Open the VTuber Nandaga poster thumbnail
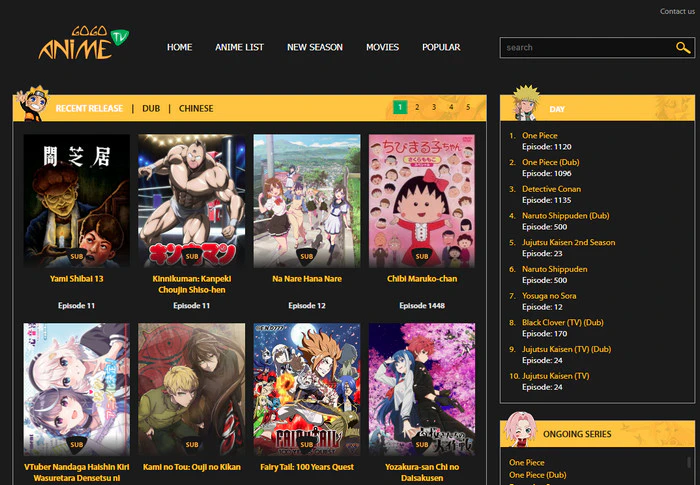 tap(77, 389)
